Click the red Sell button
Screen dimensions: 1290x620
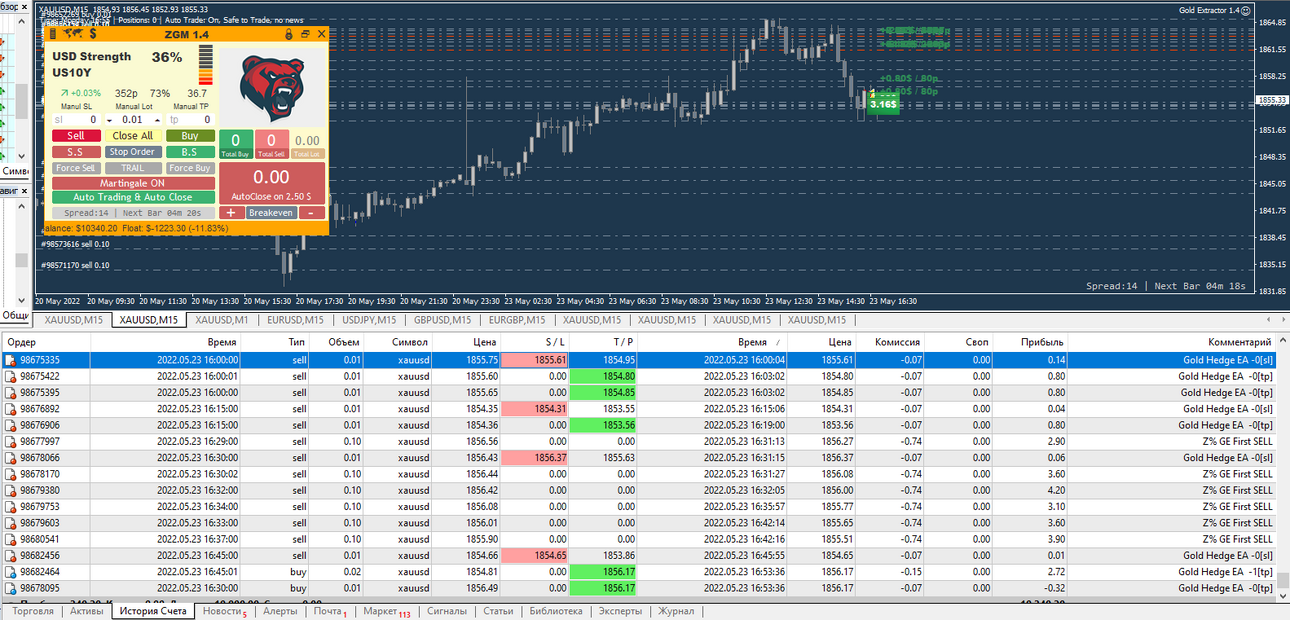[76, 136]
